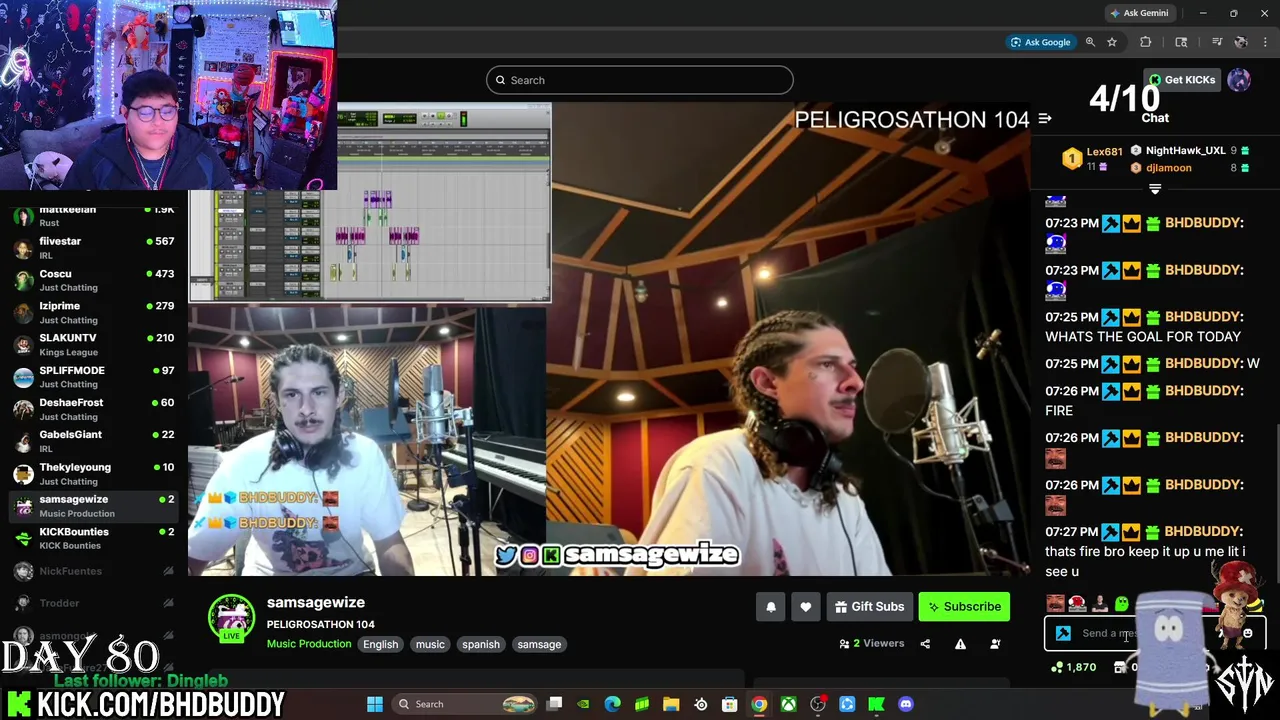1280x720 pixels.
Task: Click djlamoon in gift leaderboard
Action: point(1168,168)
